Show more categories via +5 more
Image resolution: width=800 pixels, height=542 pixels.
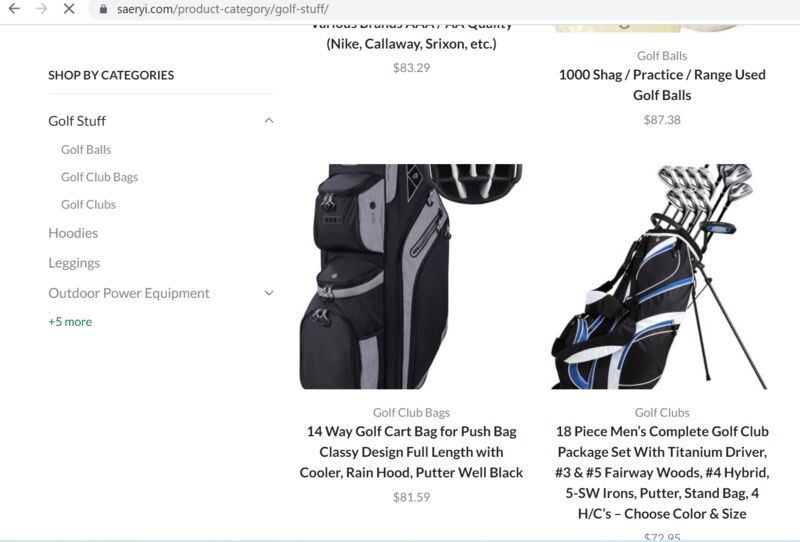click(x=70, y=322)
